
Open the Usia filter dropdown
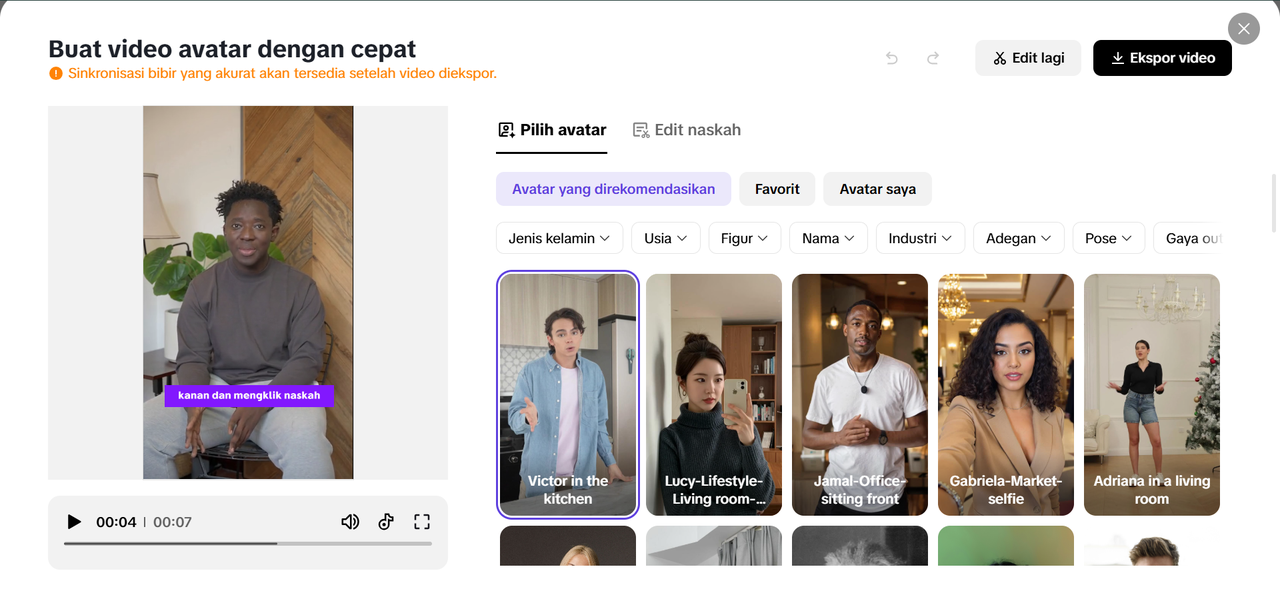(x=665, y=238)
